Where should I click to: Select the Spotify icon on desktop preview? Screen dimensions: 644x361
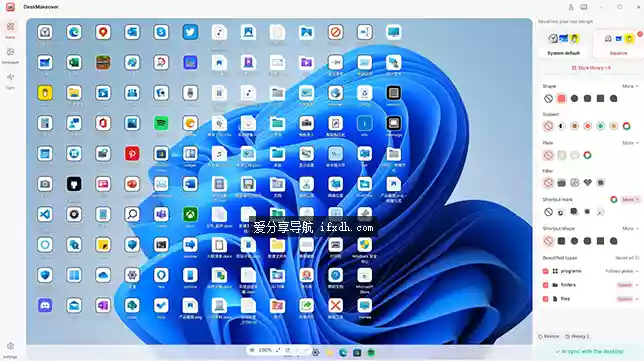click(x=161, y=123)
